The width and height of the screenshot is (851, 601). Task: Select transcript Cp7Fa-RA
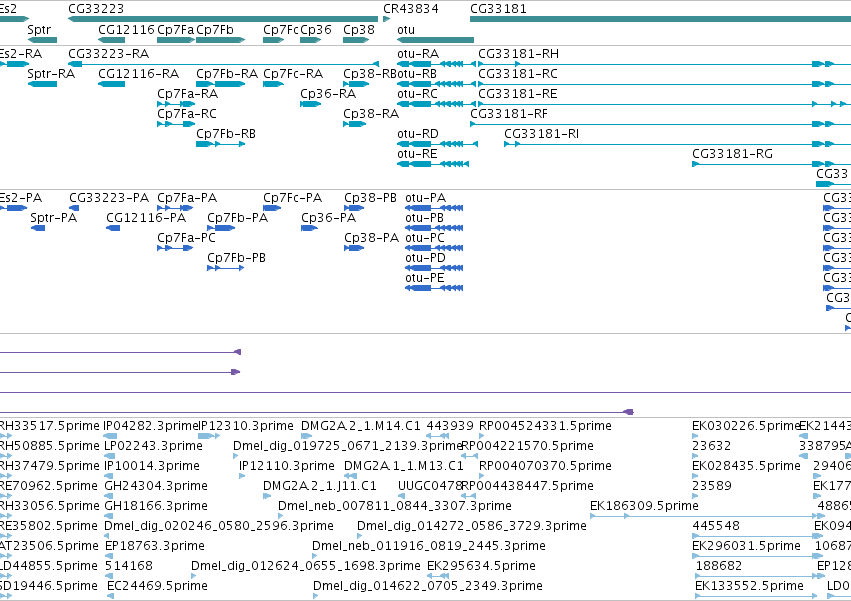pos(176,104)
